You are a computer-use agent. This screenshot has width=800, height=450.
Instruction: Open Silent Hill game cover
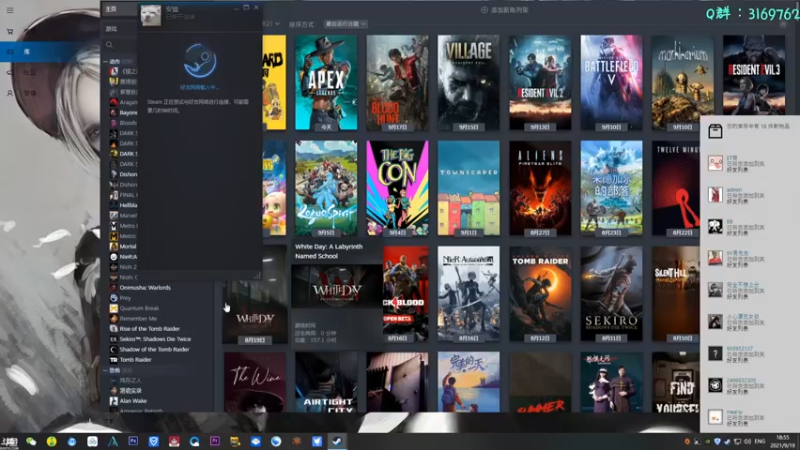pyautogui.click(x=676, y=294)
